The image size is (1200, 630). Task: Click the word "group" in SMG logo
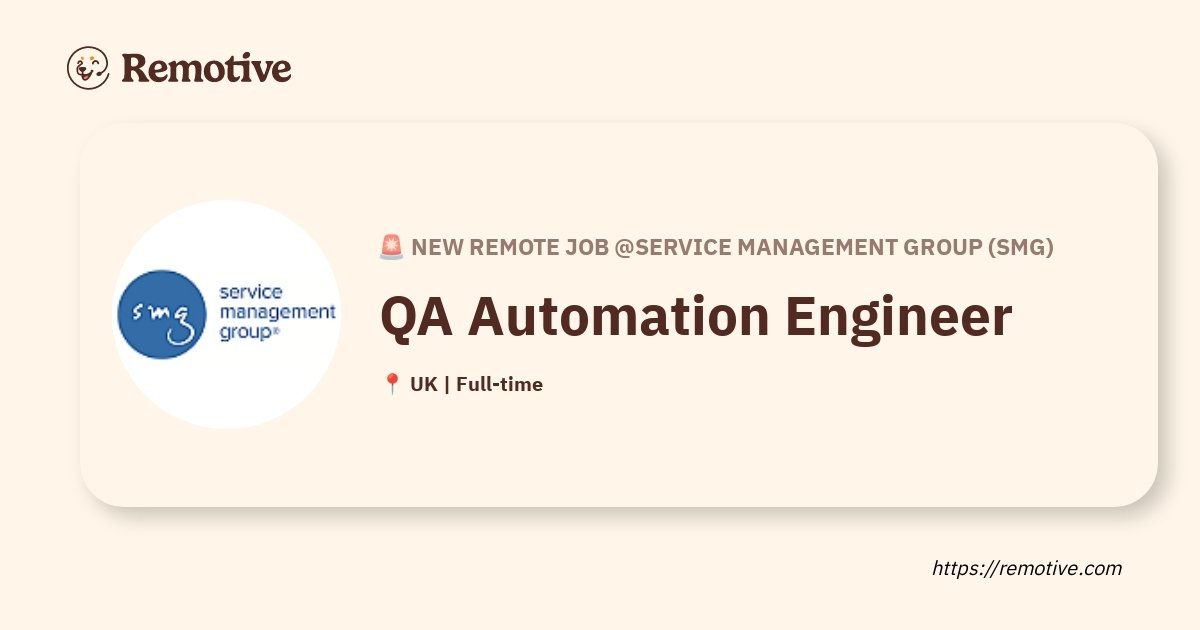244,334
